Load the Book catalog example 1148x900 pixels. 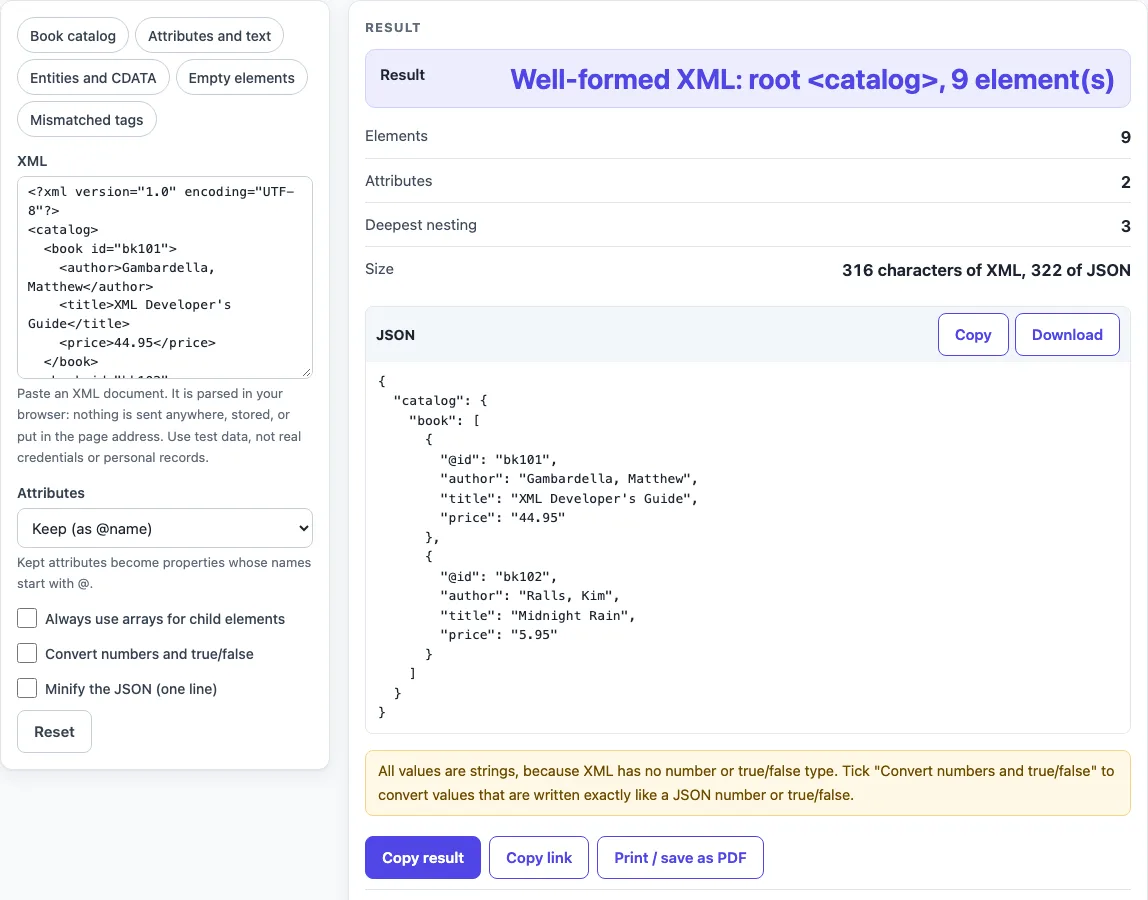72,36
